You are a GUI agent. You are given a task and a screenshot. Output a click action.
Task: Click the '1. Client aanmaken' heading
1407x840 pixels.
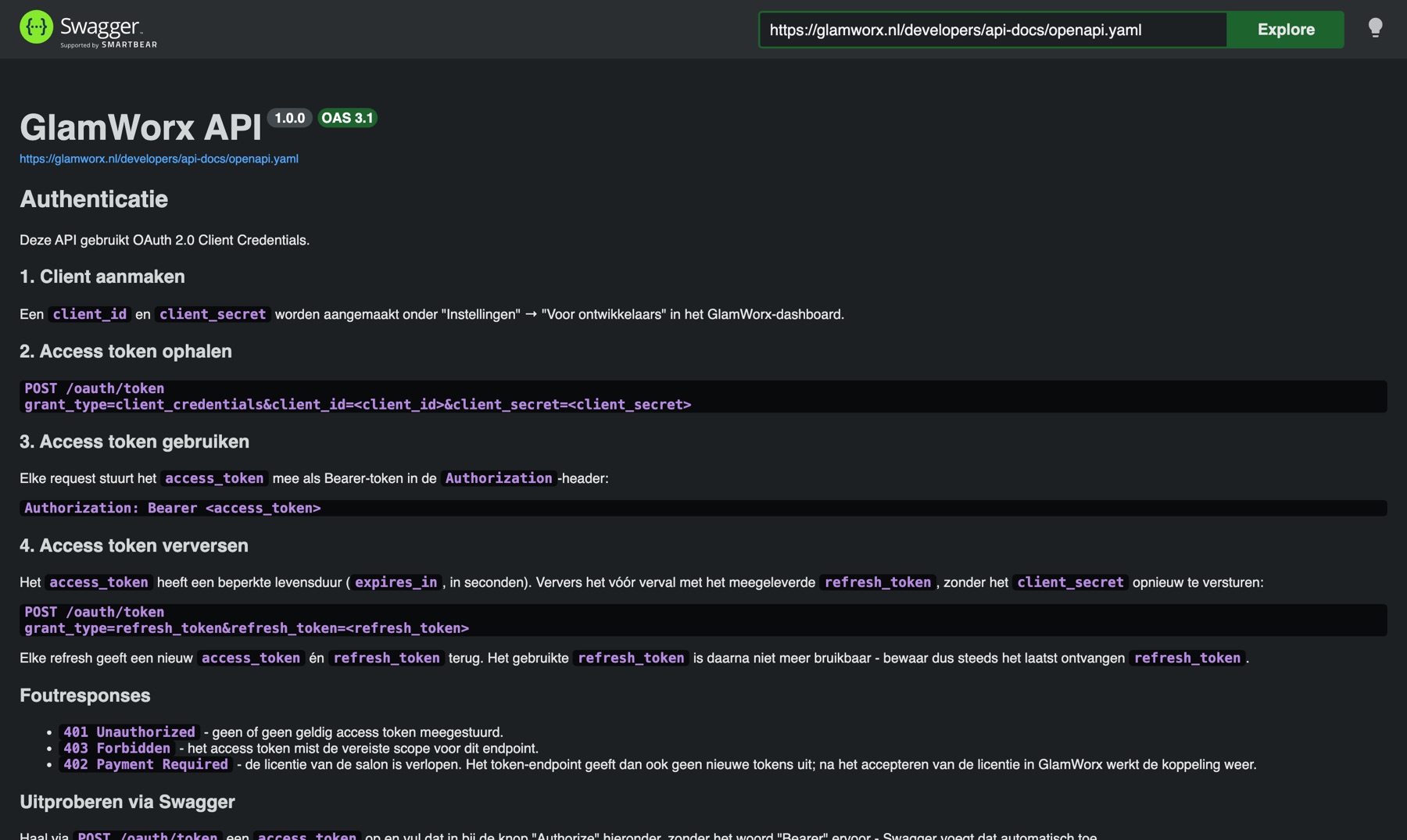(x=102, y=277)
